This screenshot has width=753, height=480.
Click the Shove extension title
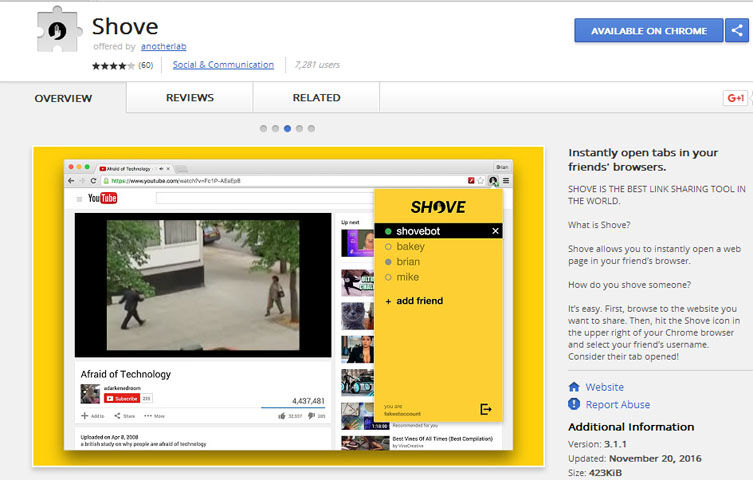click(x=125, y=26)
